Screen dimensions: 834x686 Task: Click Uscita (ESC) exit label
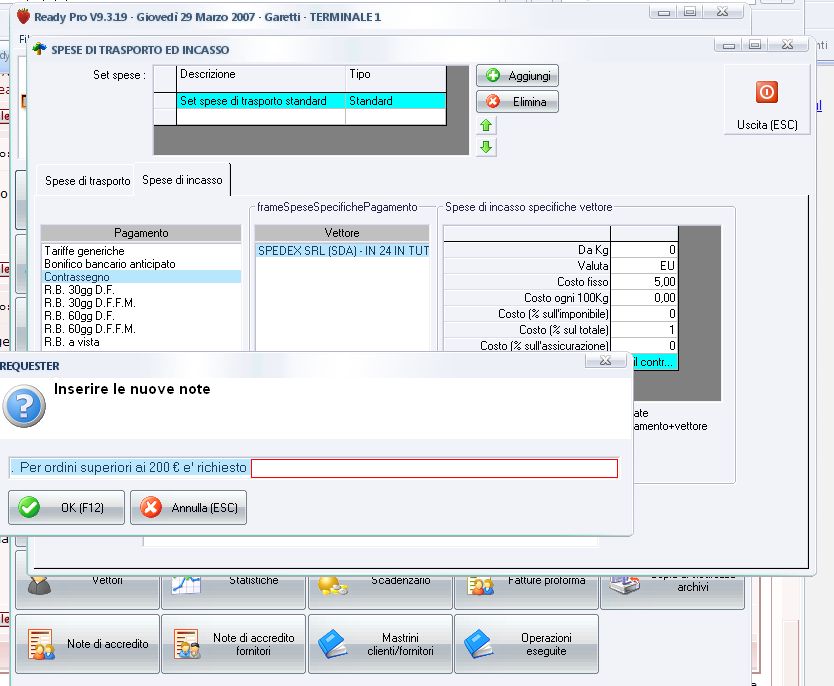767,125
